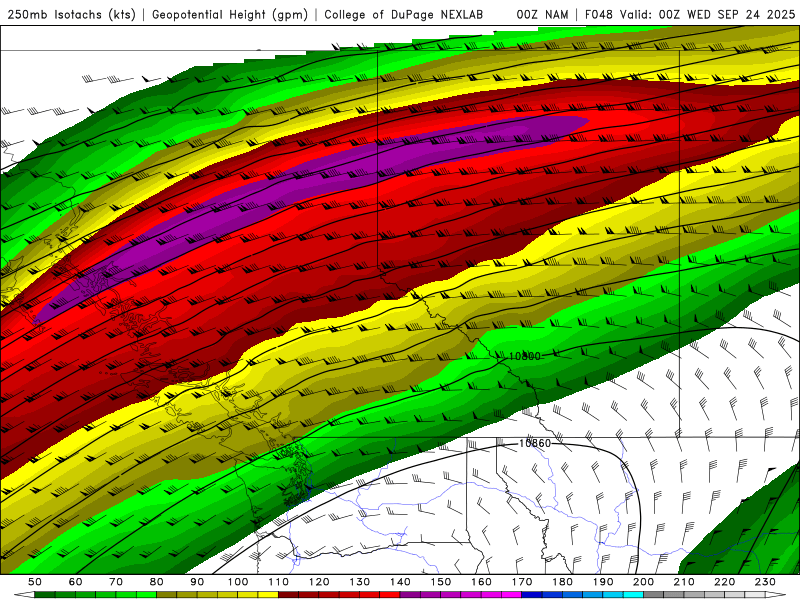Click the 140 knot legend value
Screen dimensions: 800x600
(400, 582)
